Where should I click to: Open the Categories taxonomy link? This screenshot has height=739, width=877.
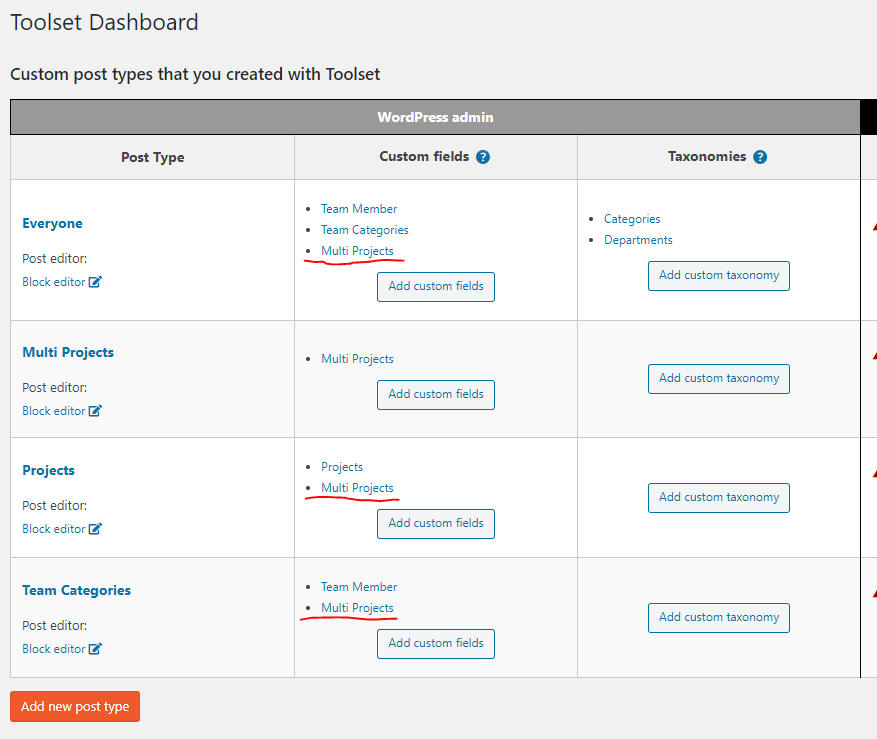632,219
